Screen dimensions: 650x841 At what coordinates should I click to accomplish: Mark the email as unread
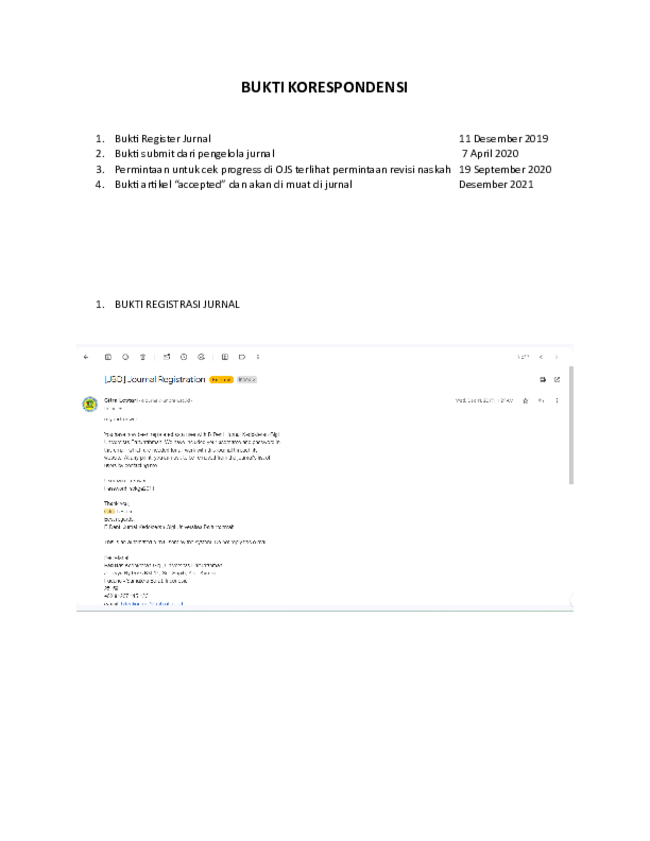(167, 357)
